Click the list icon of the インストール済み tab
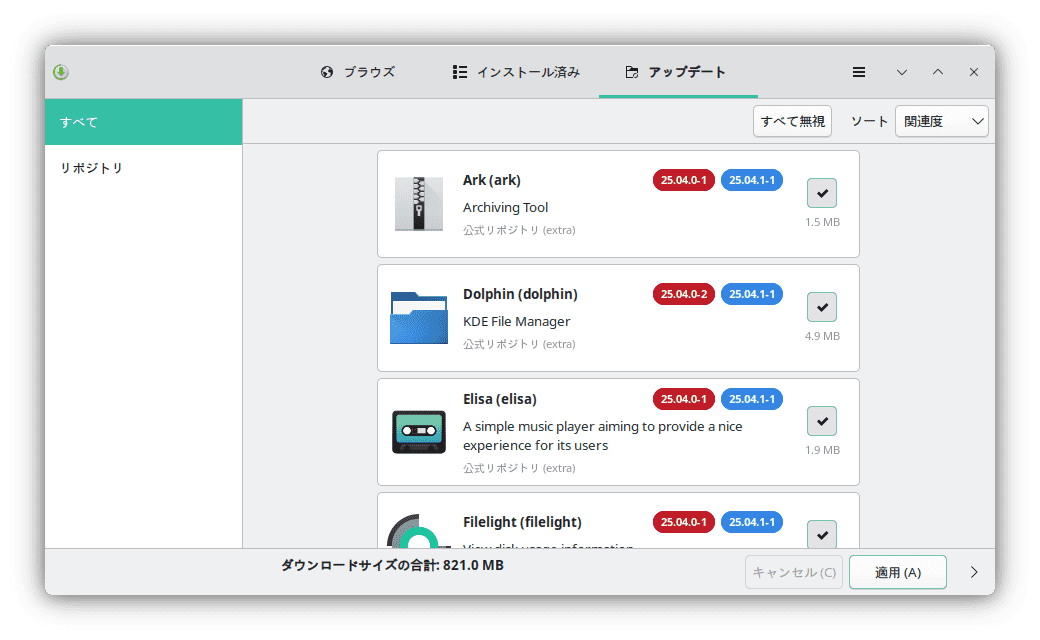The image size is (1040, 640). click(460, 72)
